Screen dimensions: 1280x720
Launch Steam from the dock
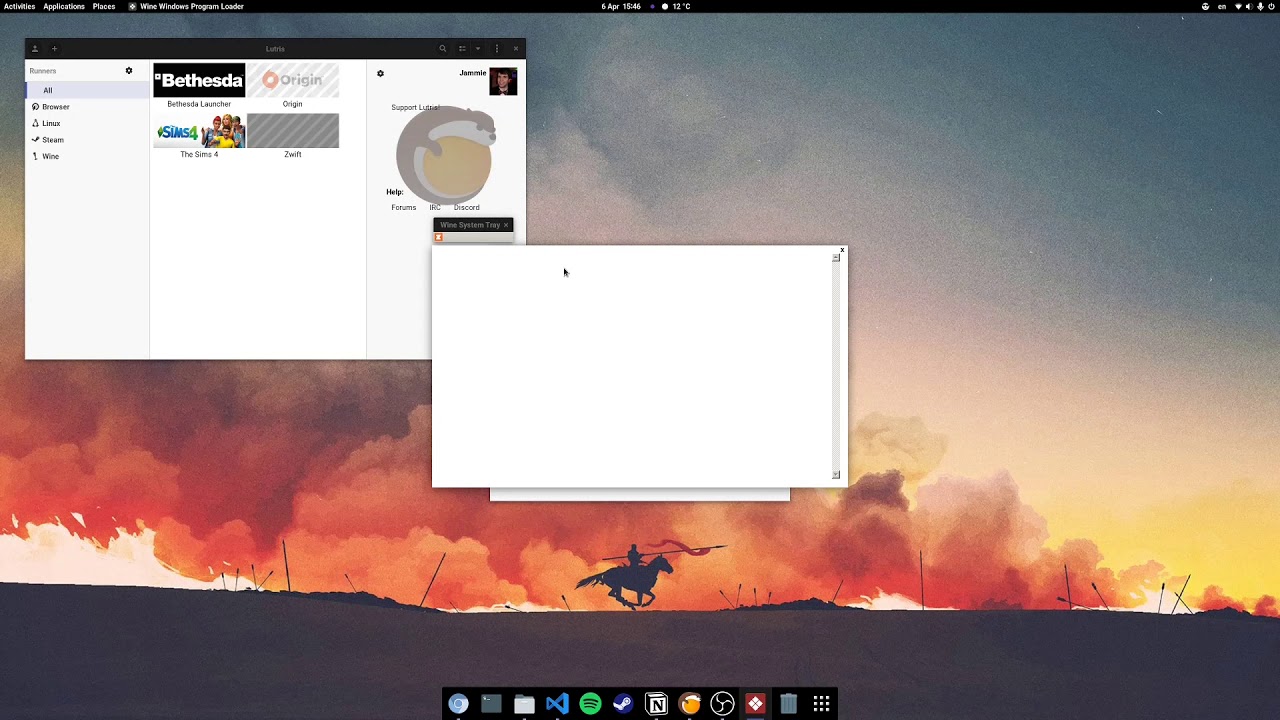(623, 704)
